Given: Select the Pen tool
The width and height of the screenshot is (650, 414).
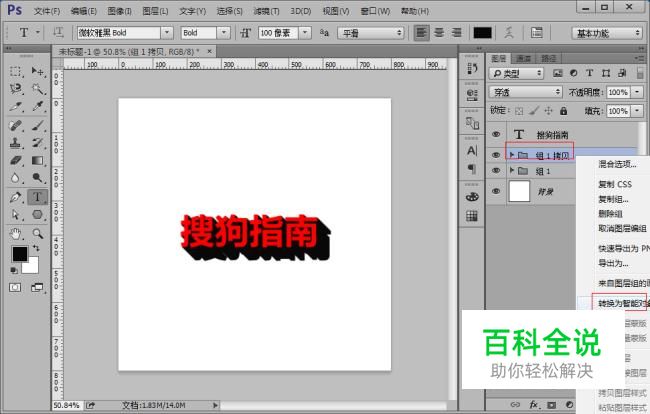Looking at the screenshot, I should [x=16, y=197].
